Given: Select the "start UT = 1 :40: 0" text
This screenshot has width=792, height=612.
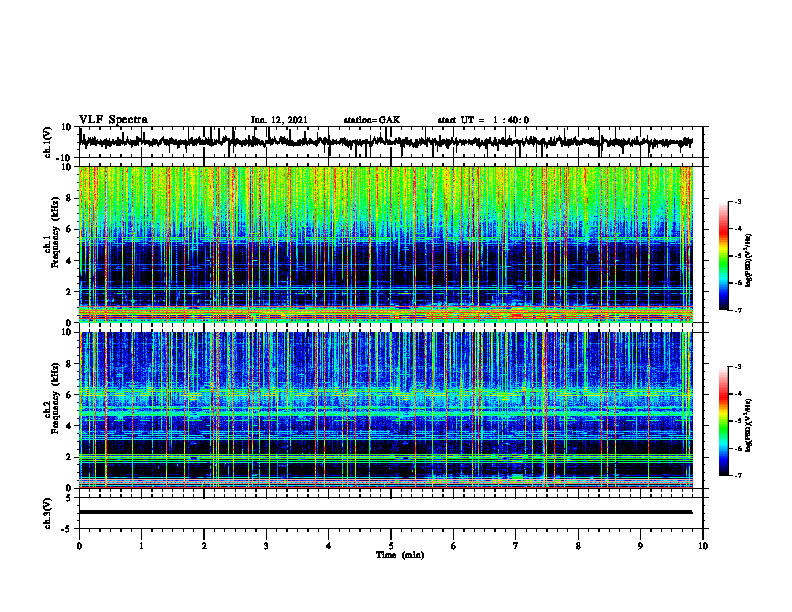Looking at the screenshot, I should 483,120.
